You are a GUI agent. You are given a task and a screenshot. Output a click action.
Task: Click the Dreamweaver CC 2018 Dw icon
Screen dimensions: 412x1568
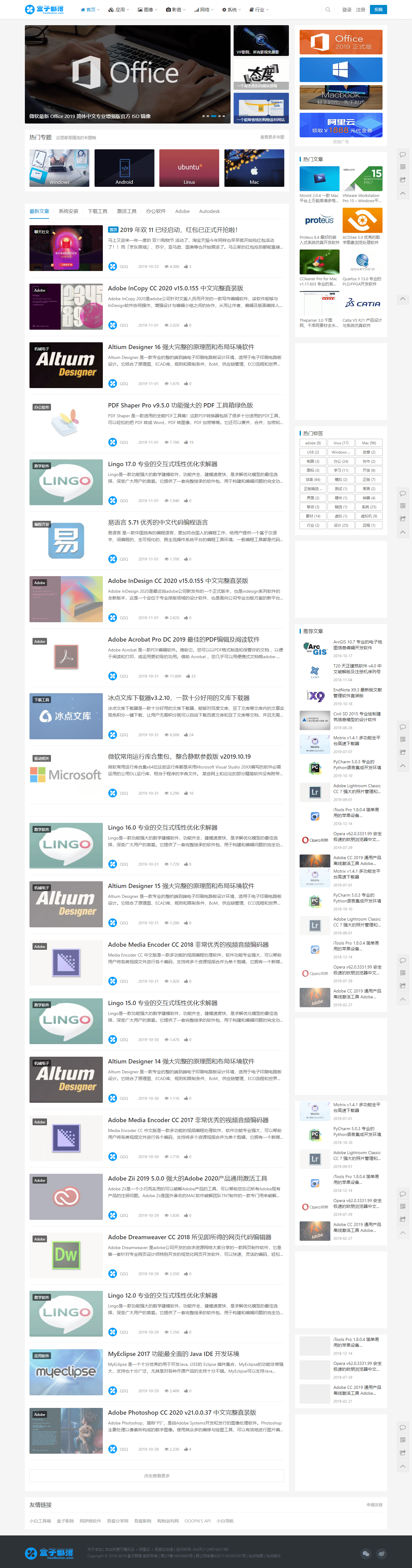[x=66, y=1255]
